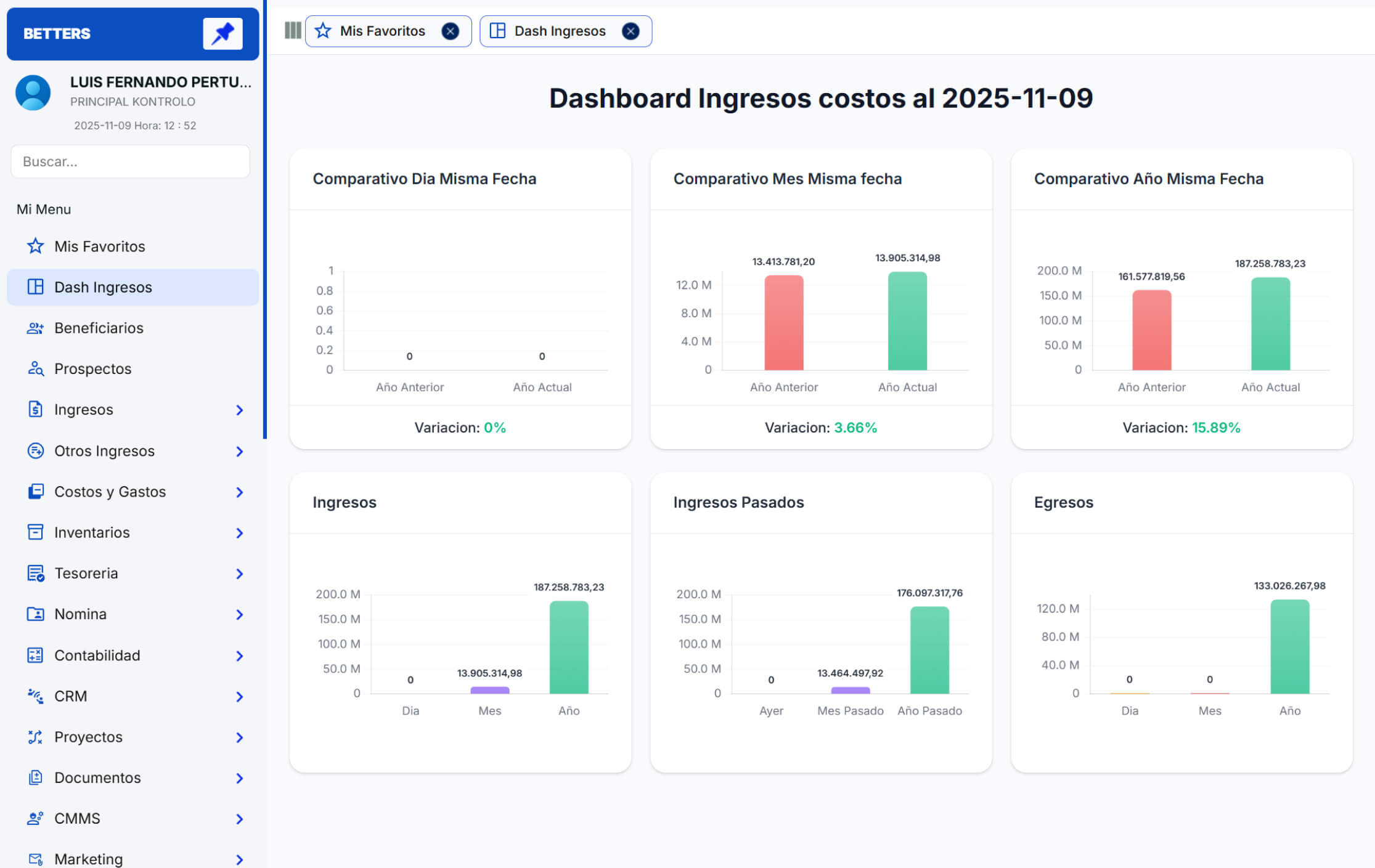Click the green Año Actual bar in the Comparativo Mes chart

point(907,321)
